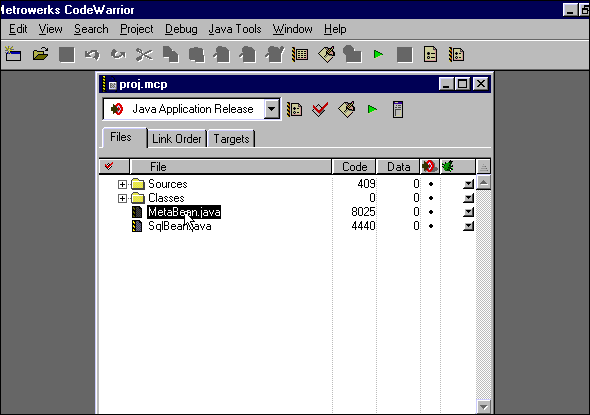Click the Copy icon beside the scissors
This screenshot has height=415, width=590.
tap(170, 55)
